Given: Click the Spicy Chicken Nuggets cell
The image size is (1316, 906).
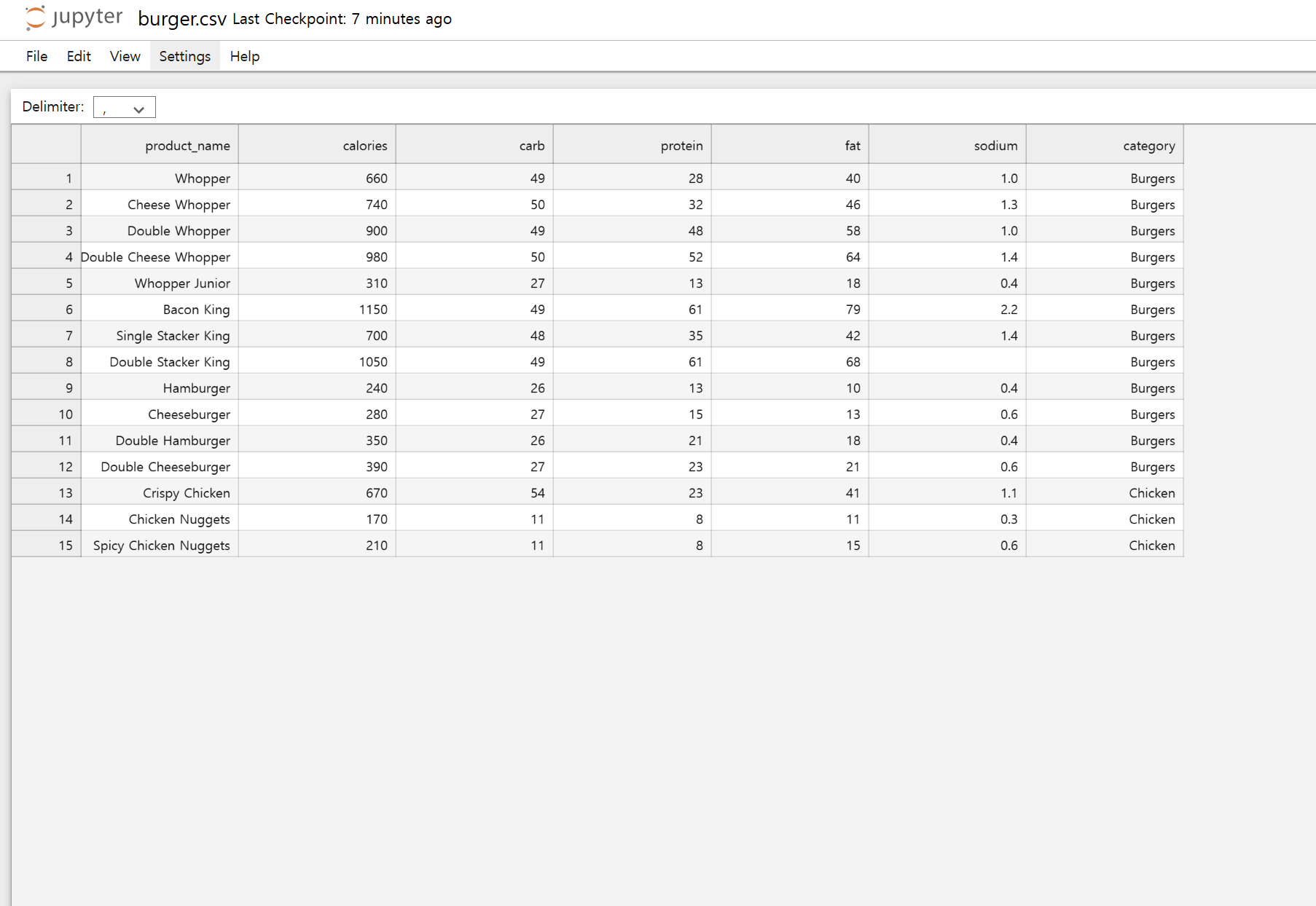Looking at the screenshot, I should [x=160, y=545].
